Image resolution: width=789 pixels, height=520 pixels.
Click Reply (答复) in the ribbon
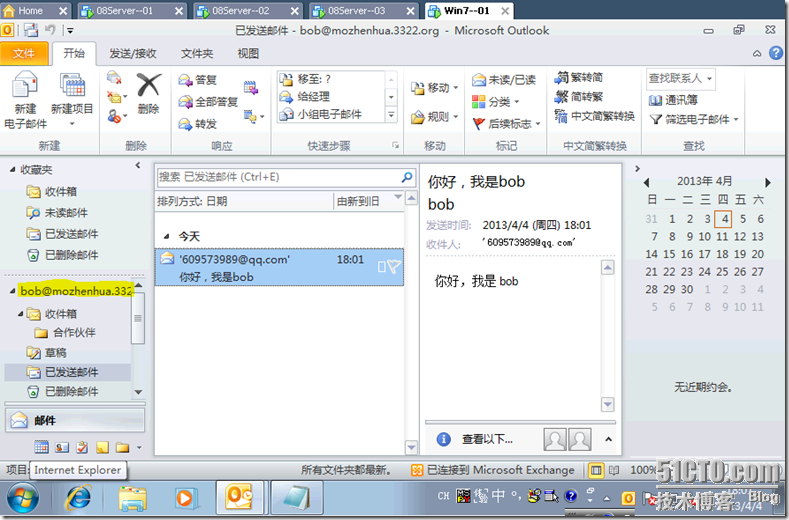tap(198, 80)
